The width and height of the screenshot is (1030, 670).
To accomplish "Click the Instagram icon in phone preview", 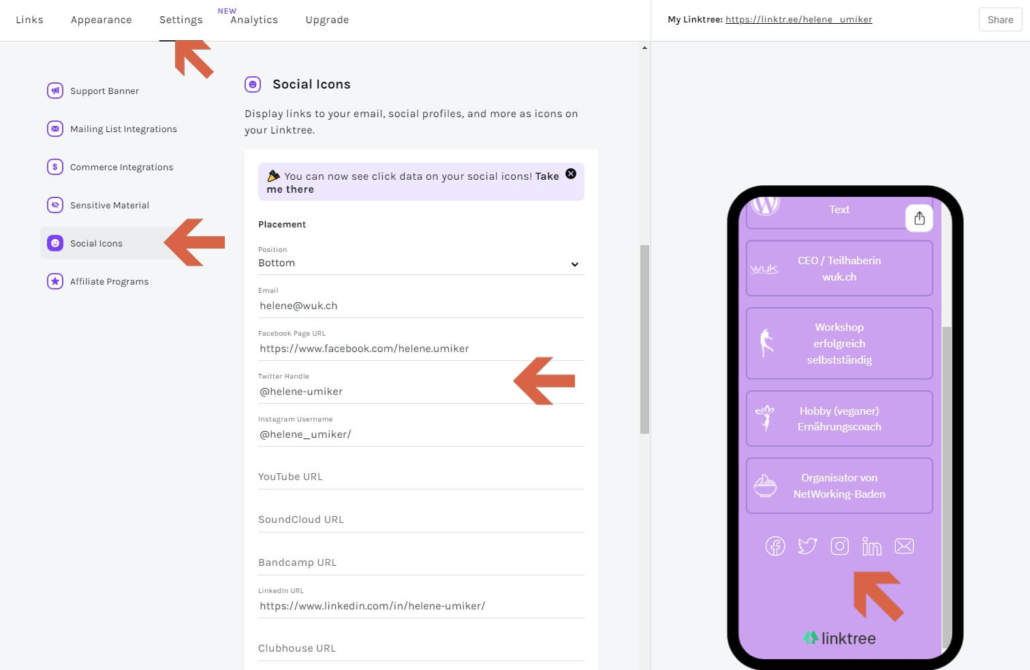I will [840, 546].
